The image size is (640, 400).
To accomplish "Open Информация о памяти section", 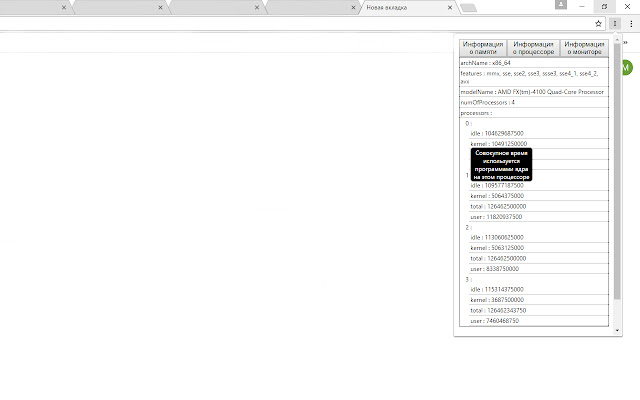I will (x=483, y=48).
